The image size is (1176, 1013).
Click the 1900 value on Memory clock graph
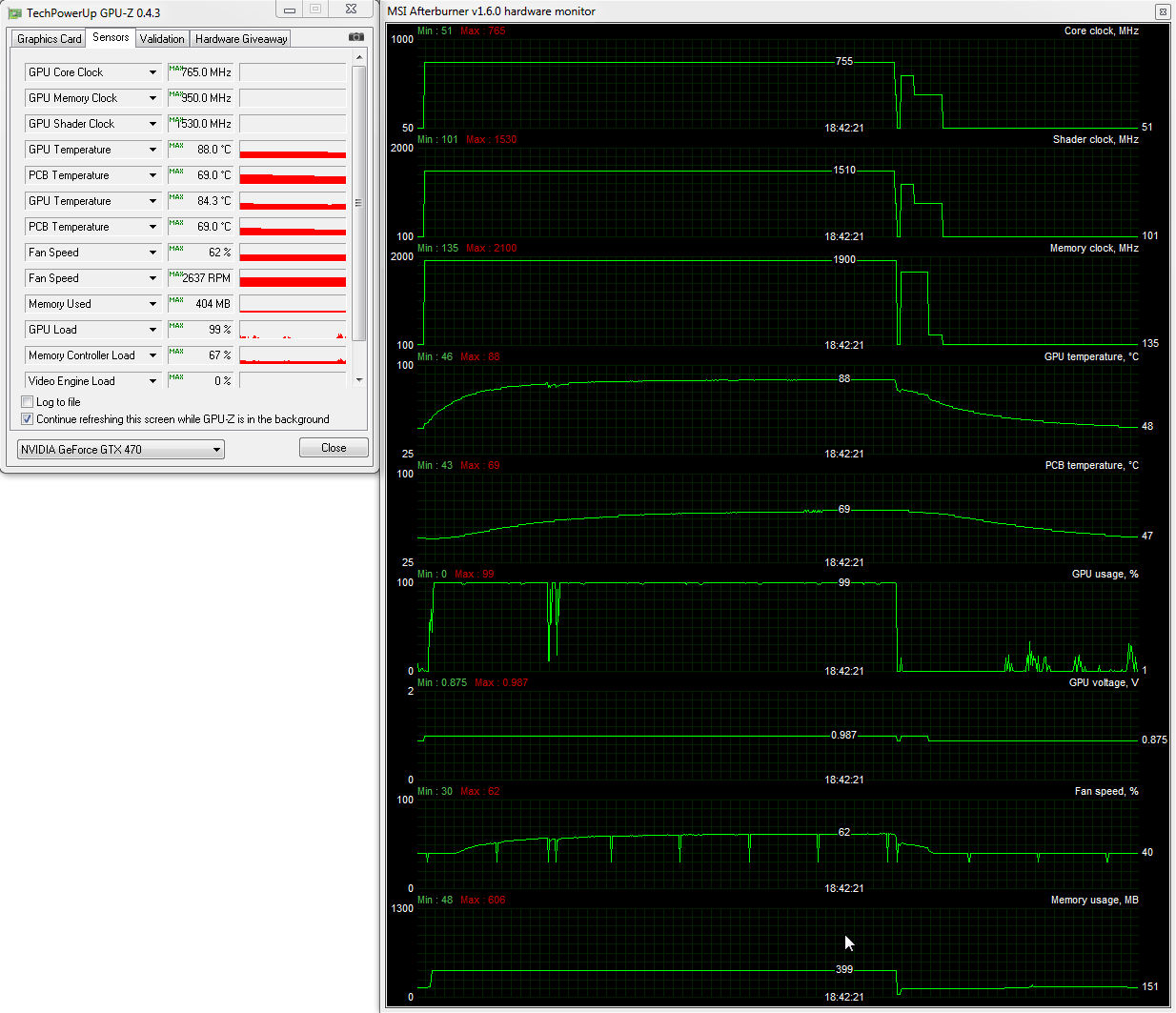point(844,259)
